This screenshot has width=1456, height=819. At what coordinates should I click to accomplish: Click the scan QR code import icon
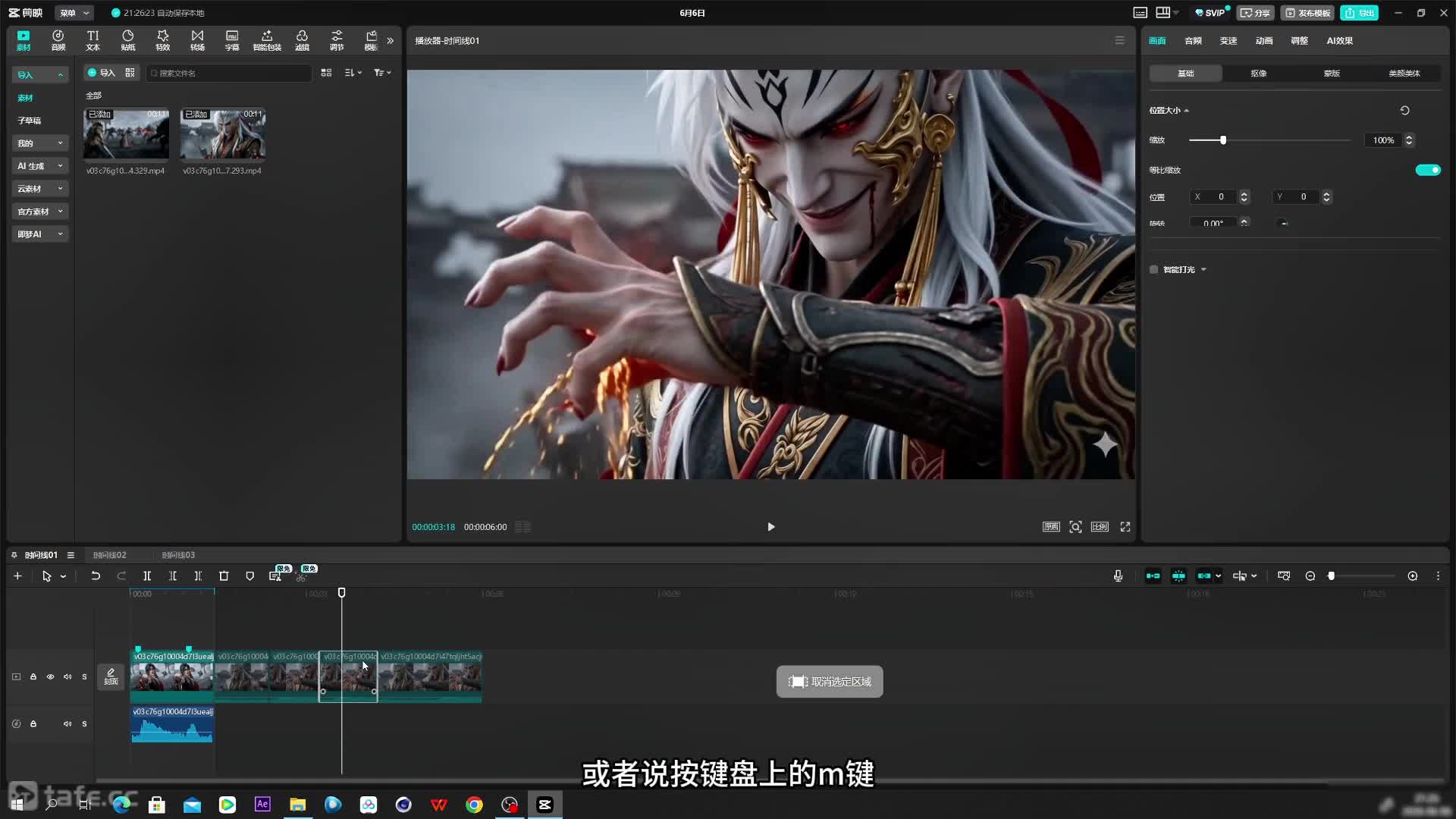(x=130, y=73)
